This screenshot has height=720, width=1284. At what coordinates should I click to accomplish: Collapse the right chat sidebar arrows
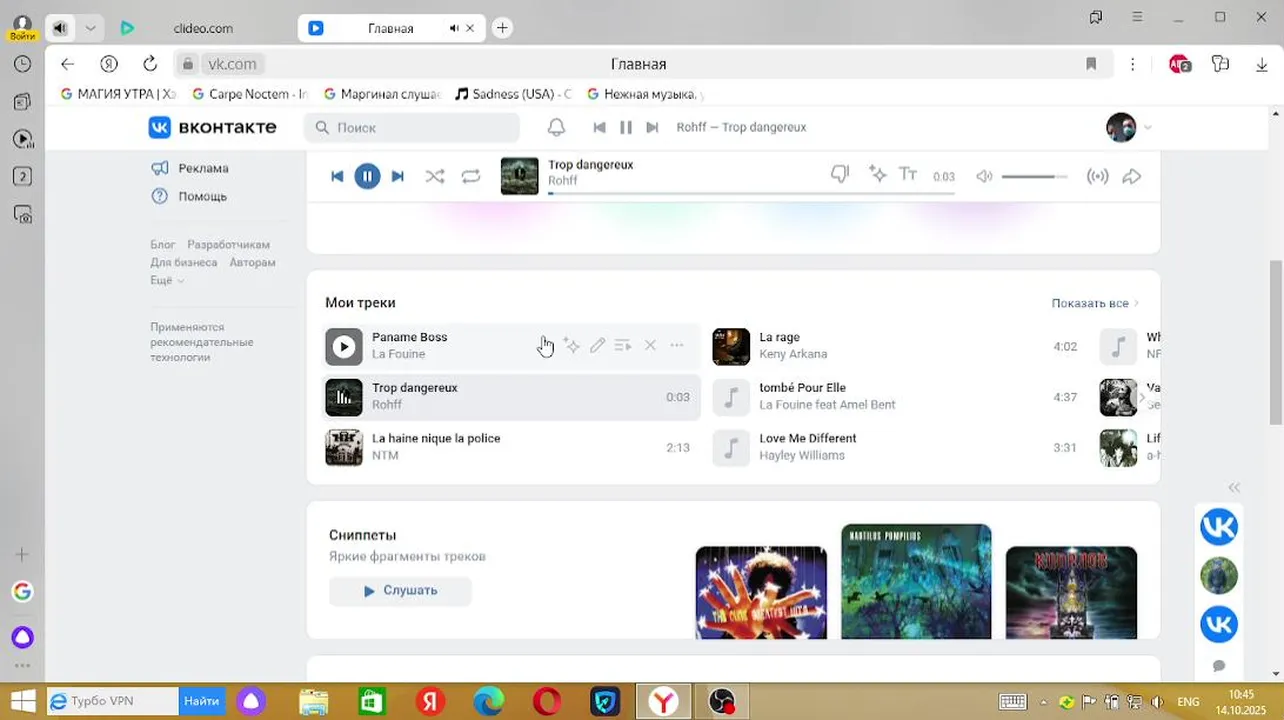pyautogui.click(x=1234, y=488)
